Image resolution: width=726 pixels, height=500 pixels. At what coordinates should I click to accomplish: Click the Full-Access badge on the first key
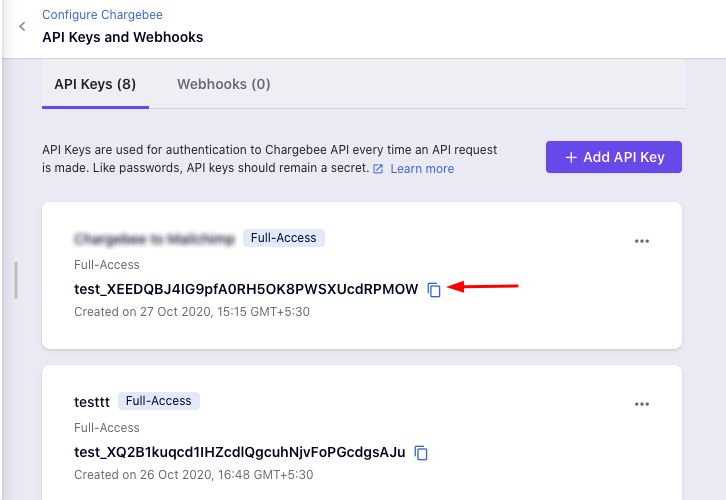pos(284,238)
